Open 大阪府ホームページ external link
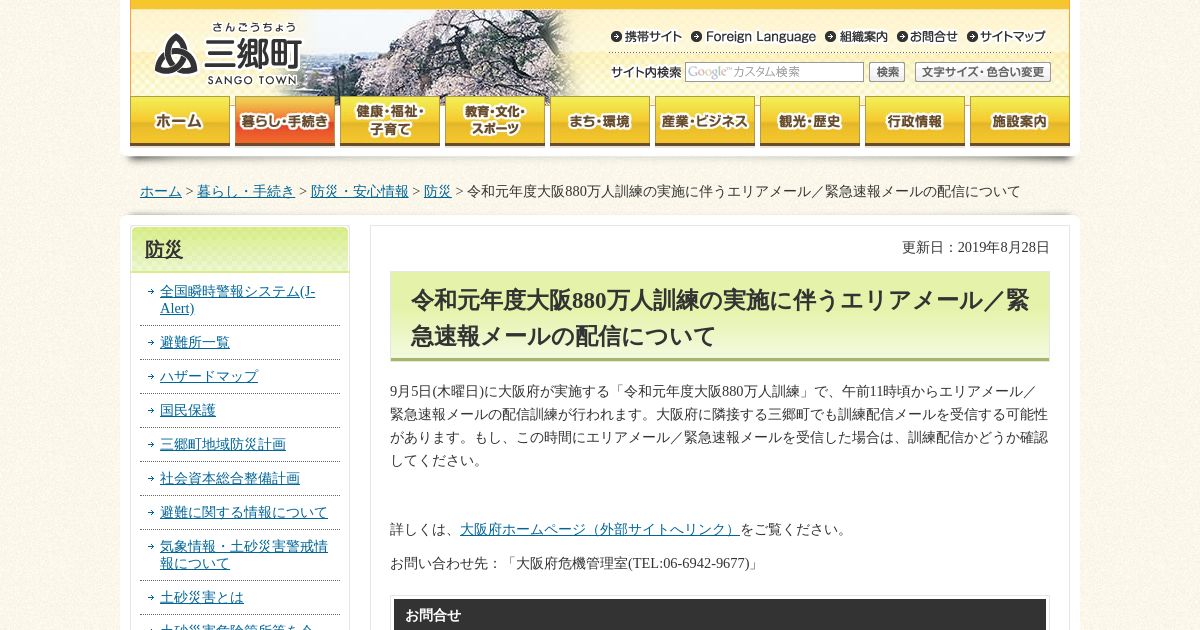 [600, 529]
